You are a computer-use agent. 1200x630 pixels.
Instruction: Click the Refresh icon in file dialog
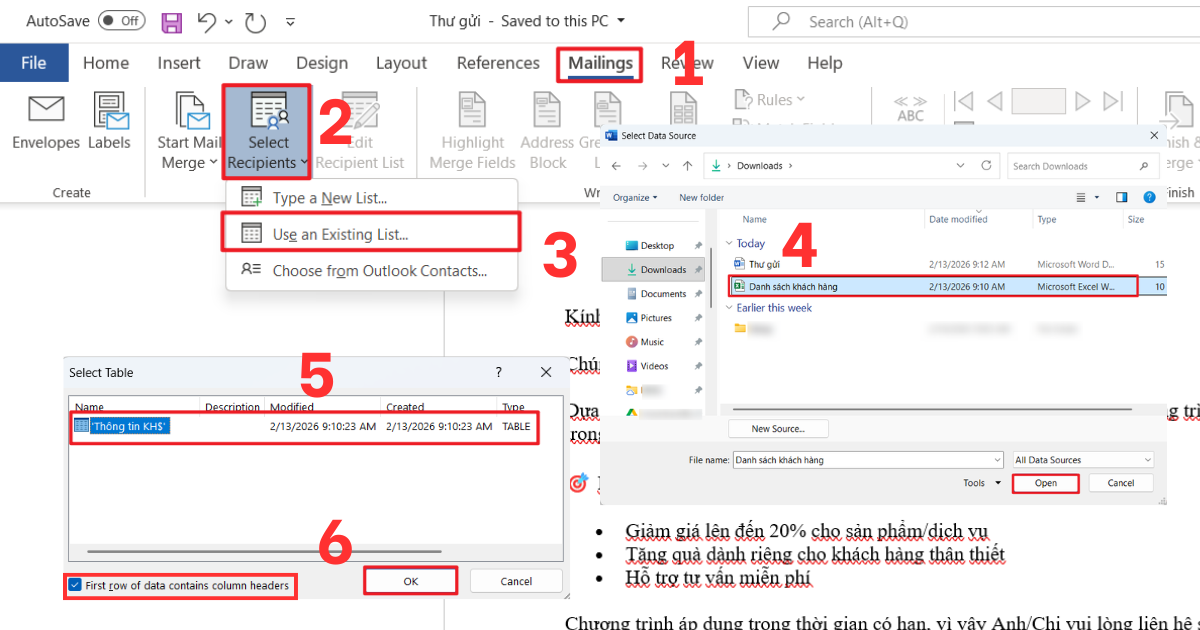click(986, 165)
